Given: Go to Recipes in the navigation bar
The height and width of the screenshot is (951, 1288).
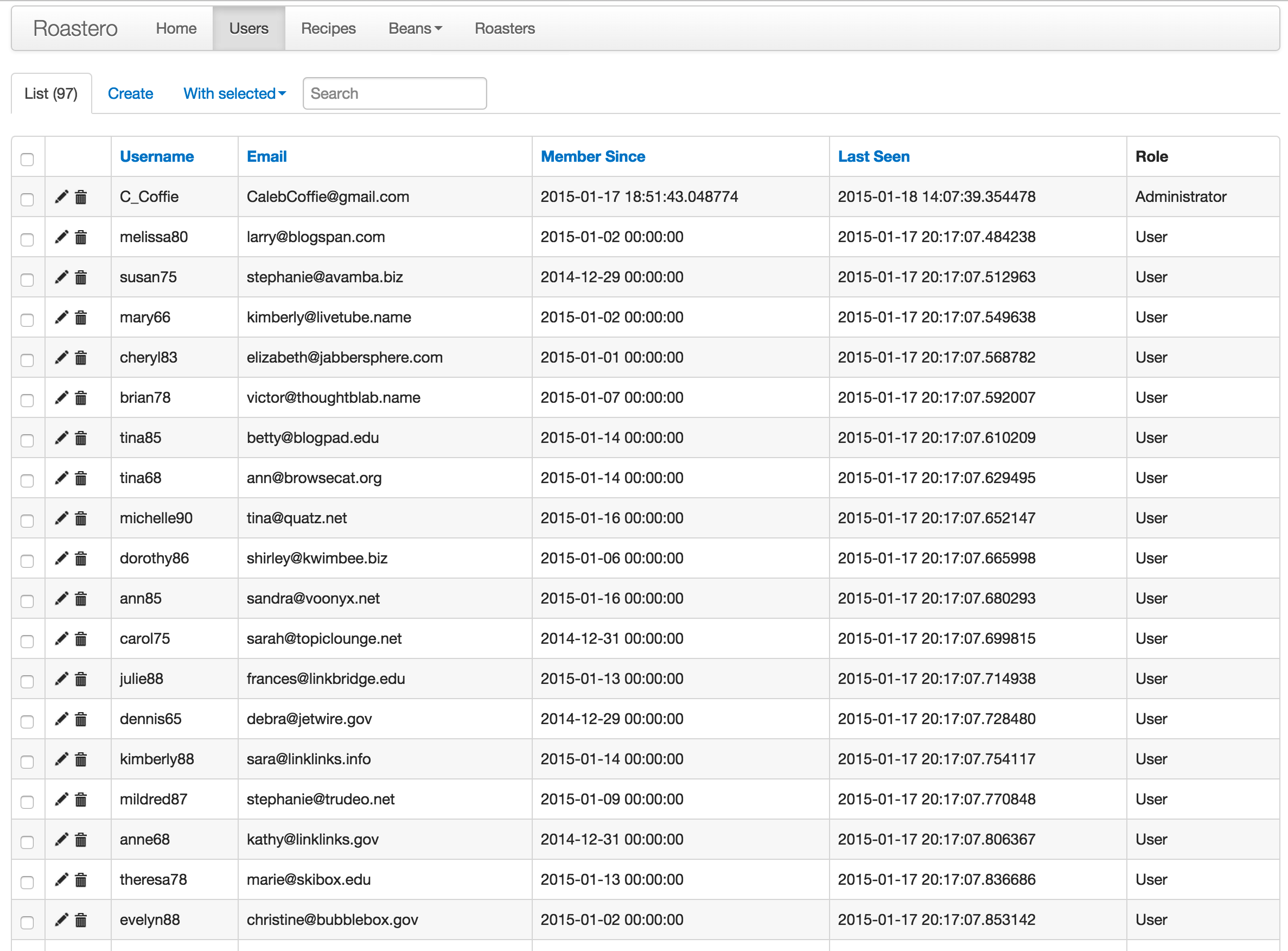Looking at the screenshot, I should tap(328, 29).
